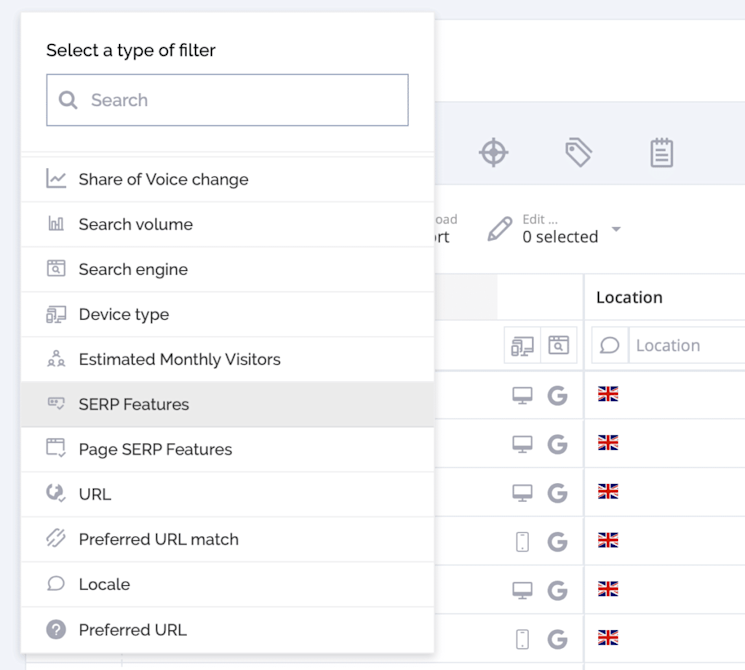This screenshot has height=670, width=745.
Task: Choose the Search volume filter option
Action: [x=135, y=225]
